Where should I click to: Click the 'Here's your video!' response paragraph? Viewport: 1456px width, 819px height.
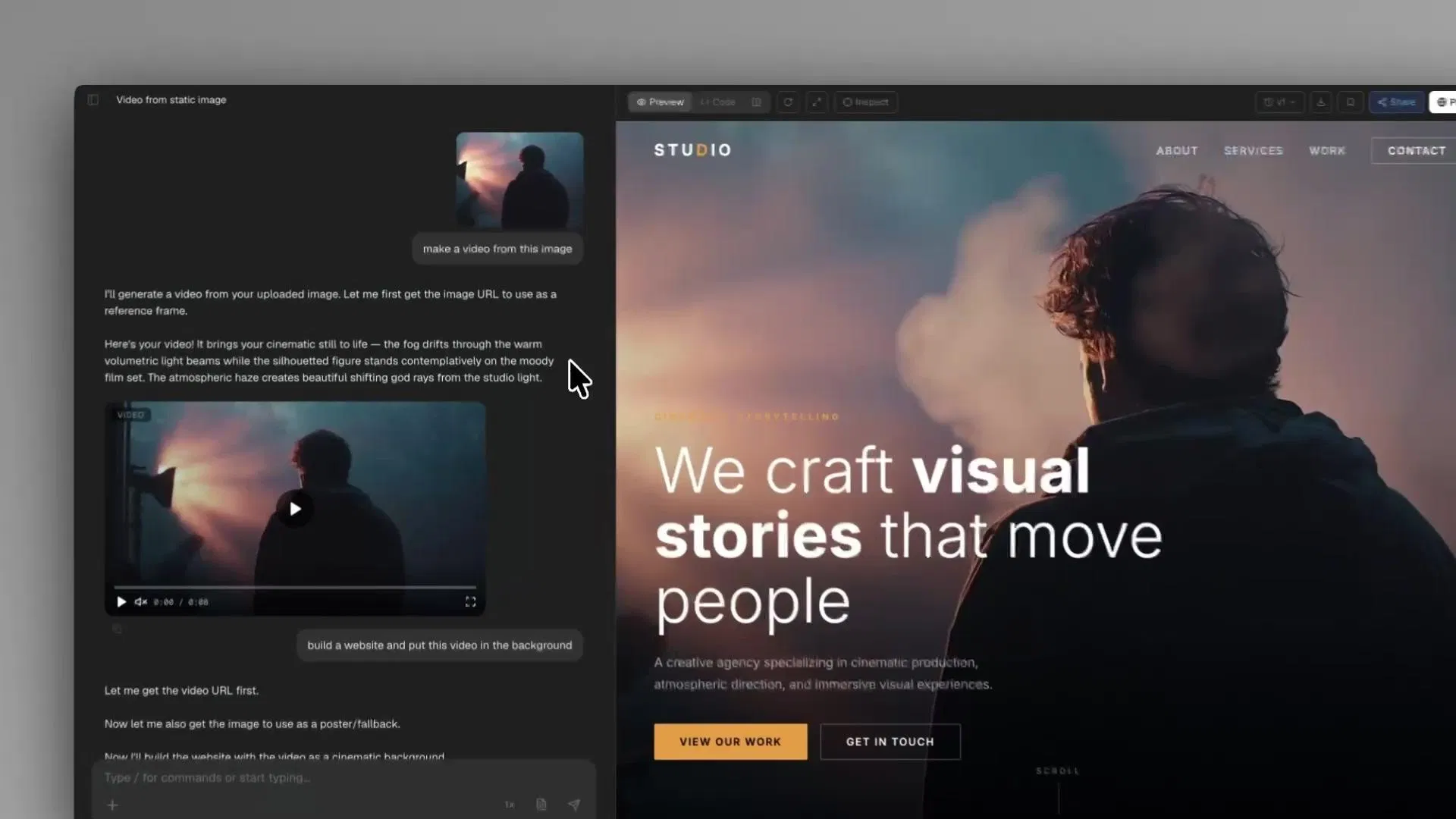pyautogui.click(x=329, y=361)
